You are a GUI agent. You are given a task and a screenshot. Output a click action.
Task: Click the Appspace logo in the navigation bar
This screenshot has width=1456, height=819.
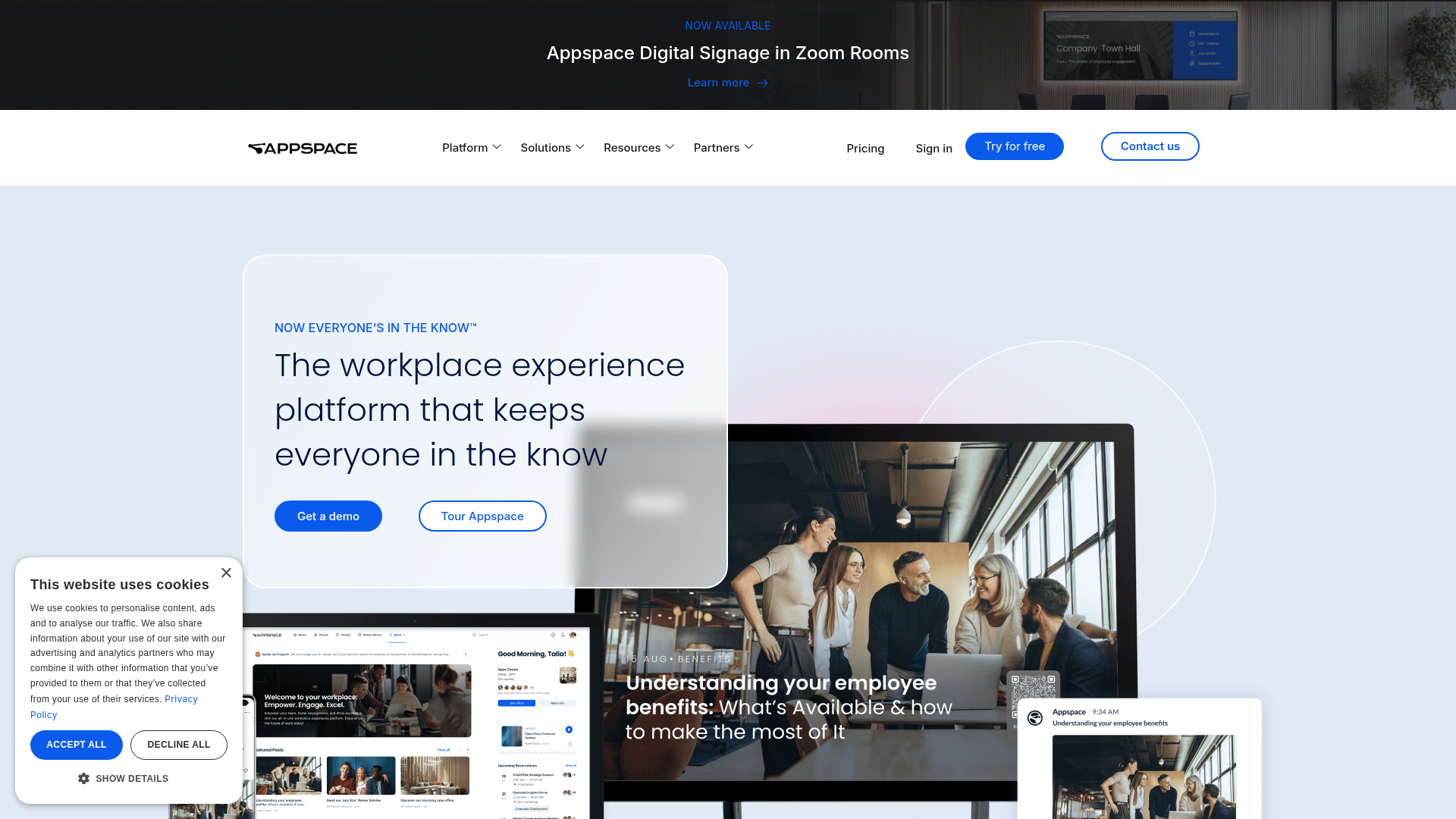pyautogui.click(x=302, y=148)
